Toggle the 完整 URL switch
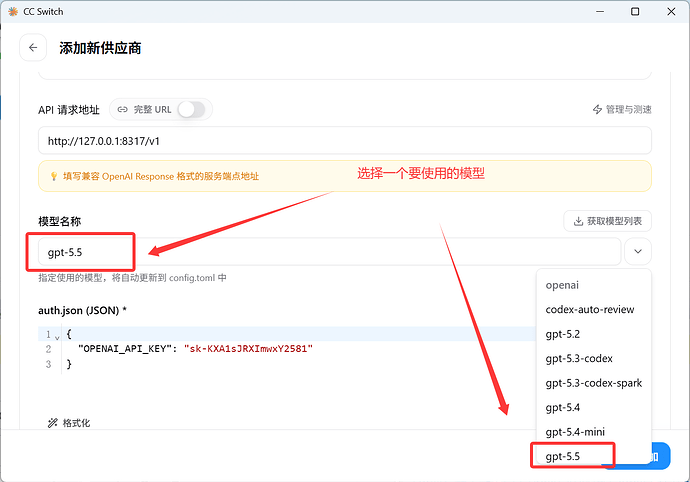This screenshot has height=482, width=690. point(191,110)
